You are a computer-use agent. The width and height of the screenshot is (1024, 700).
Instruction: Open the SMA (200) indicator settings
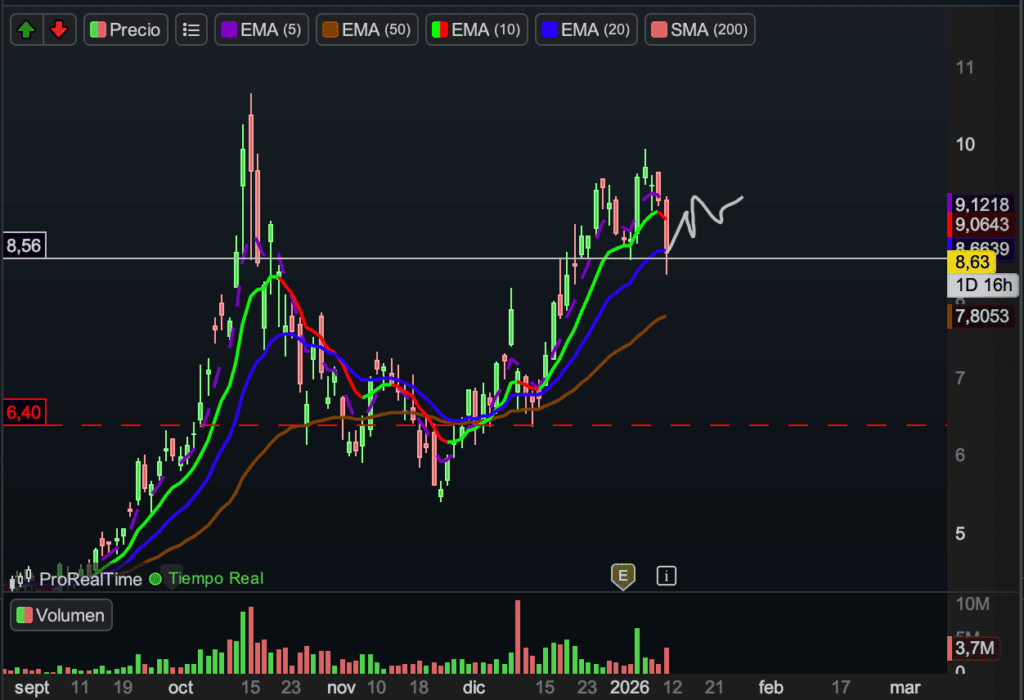(699, 30)
